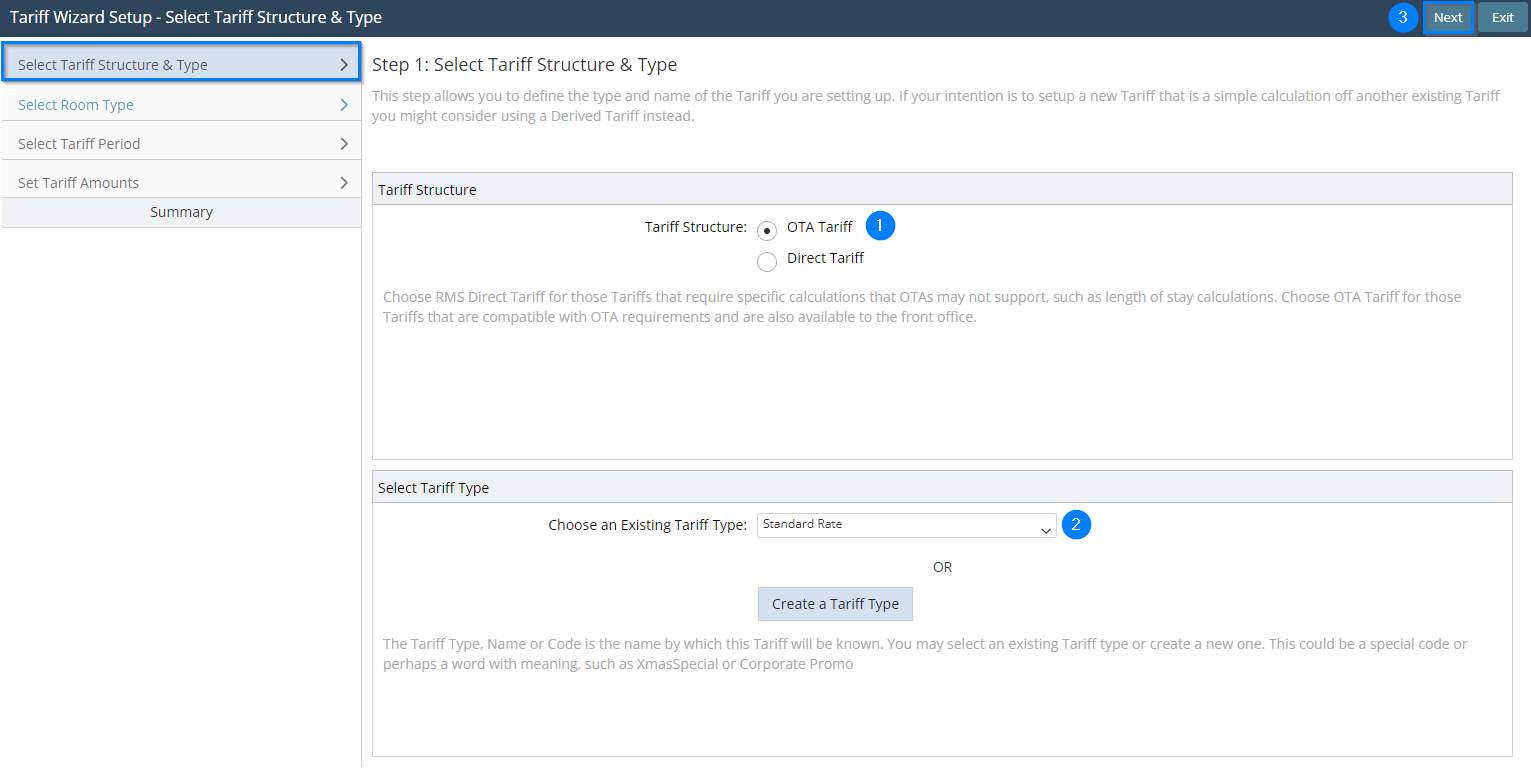Go to the Select Room Type step label
The image size is (1531, 771).
76,105
